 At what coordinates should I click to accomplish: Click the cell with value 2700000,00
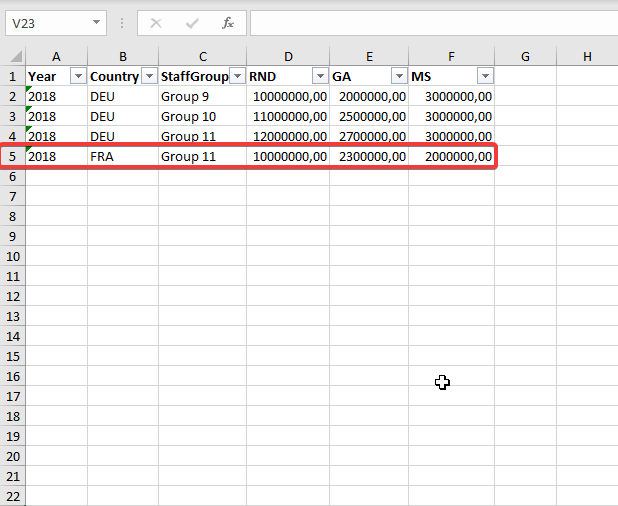(368, 136)
